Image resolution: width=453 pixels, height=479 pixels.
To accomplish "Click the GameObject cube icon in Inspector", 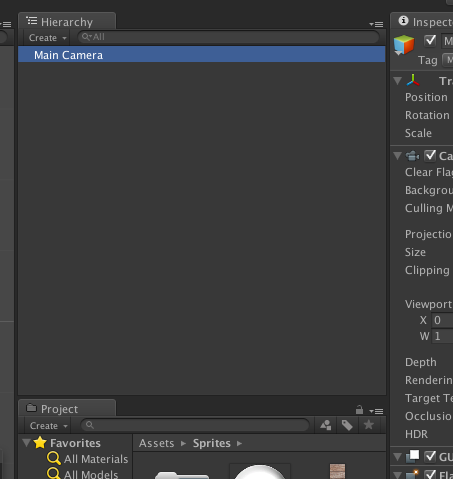I will pos(404,45).
